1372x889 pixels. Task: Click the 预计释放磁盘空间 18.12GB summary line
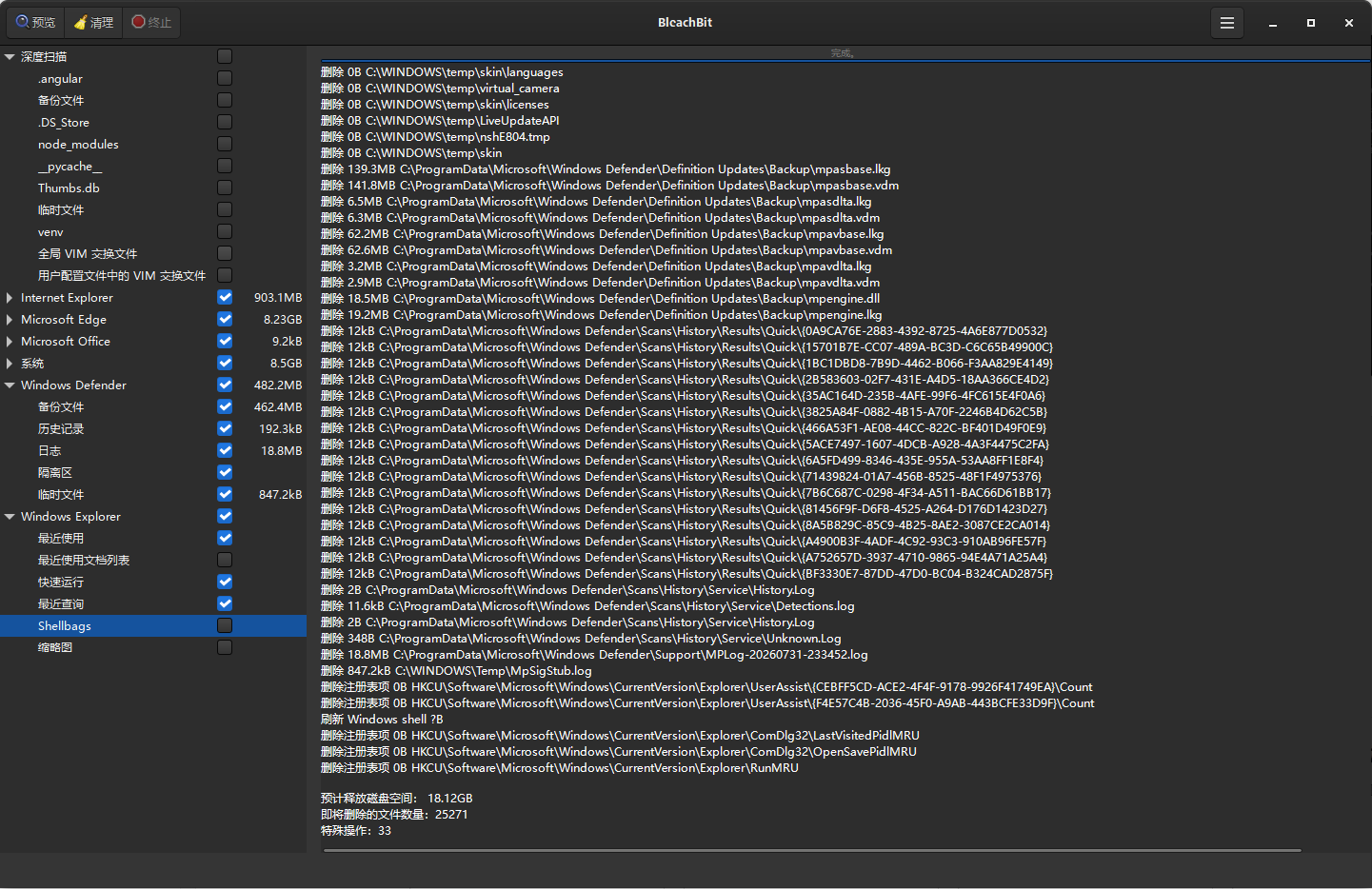tap(397, 799)
